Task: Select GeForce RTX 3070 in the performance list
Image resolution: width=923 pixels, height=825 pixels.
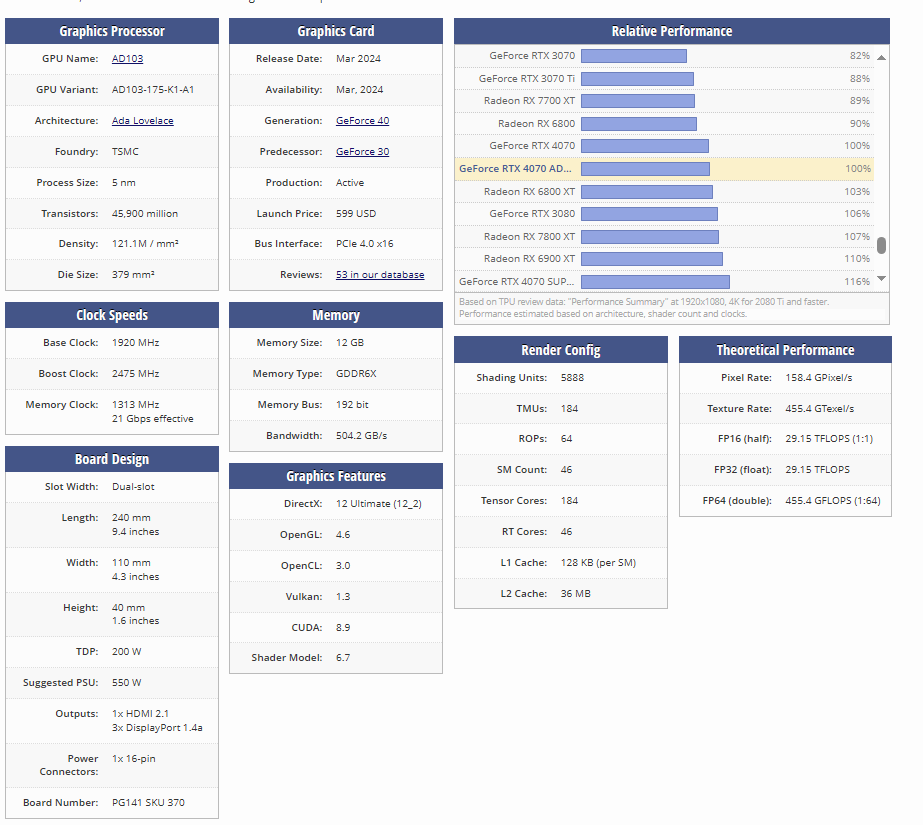Action: click(x=532, y=56)
